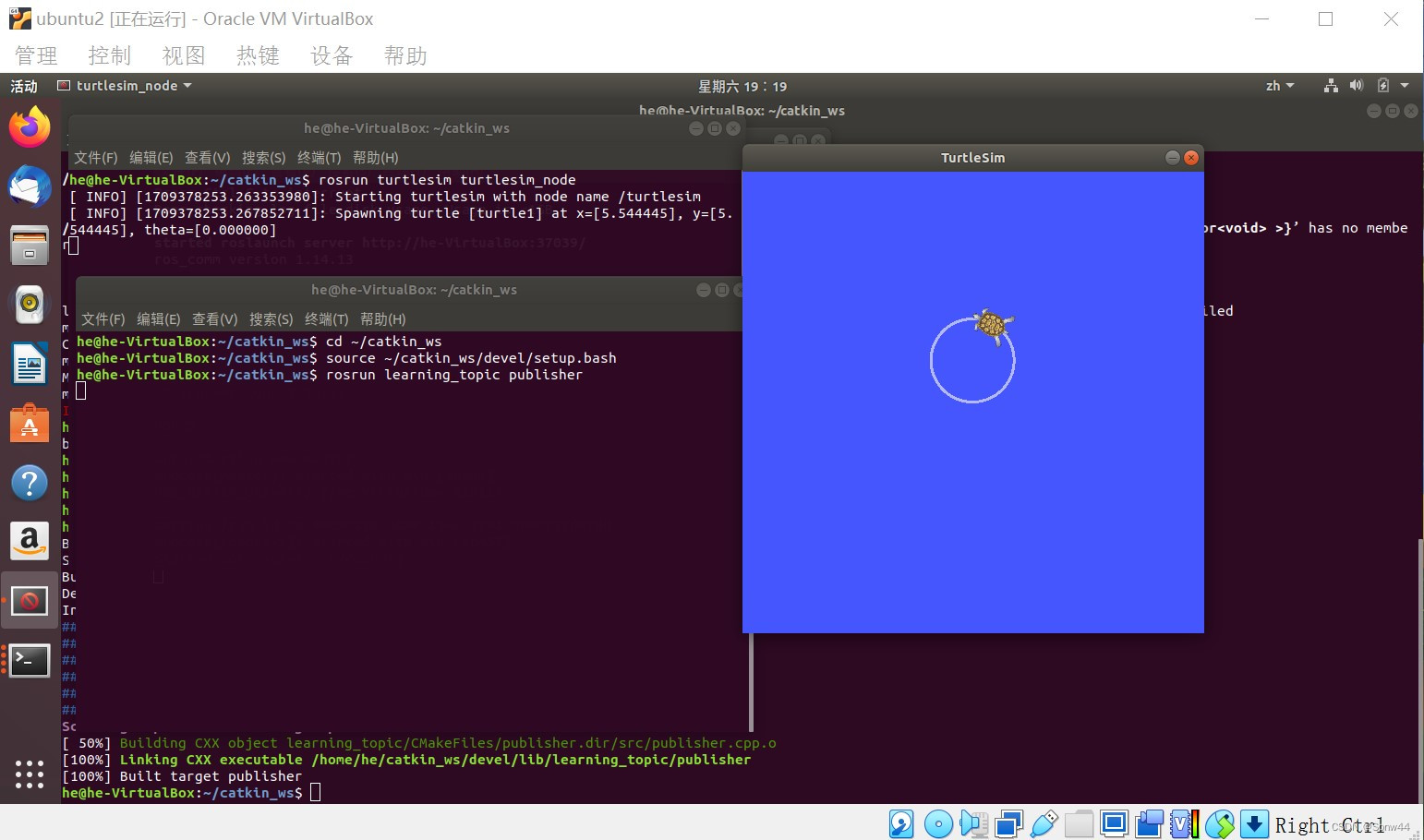This screenshot has width=1424, height=840.
Task: Click network icon in Ubuntu top bar
Action: point(1331,86)
